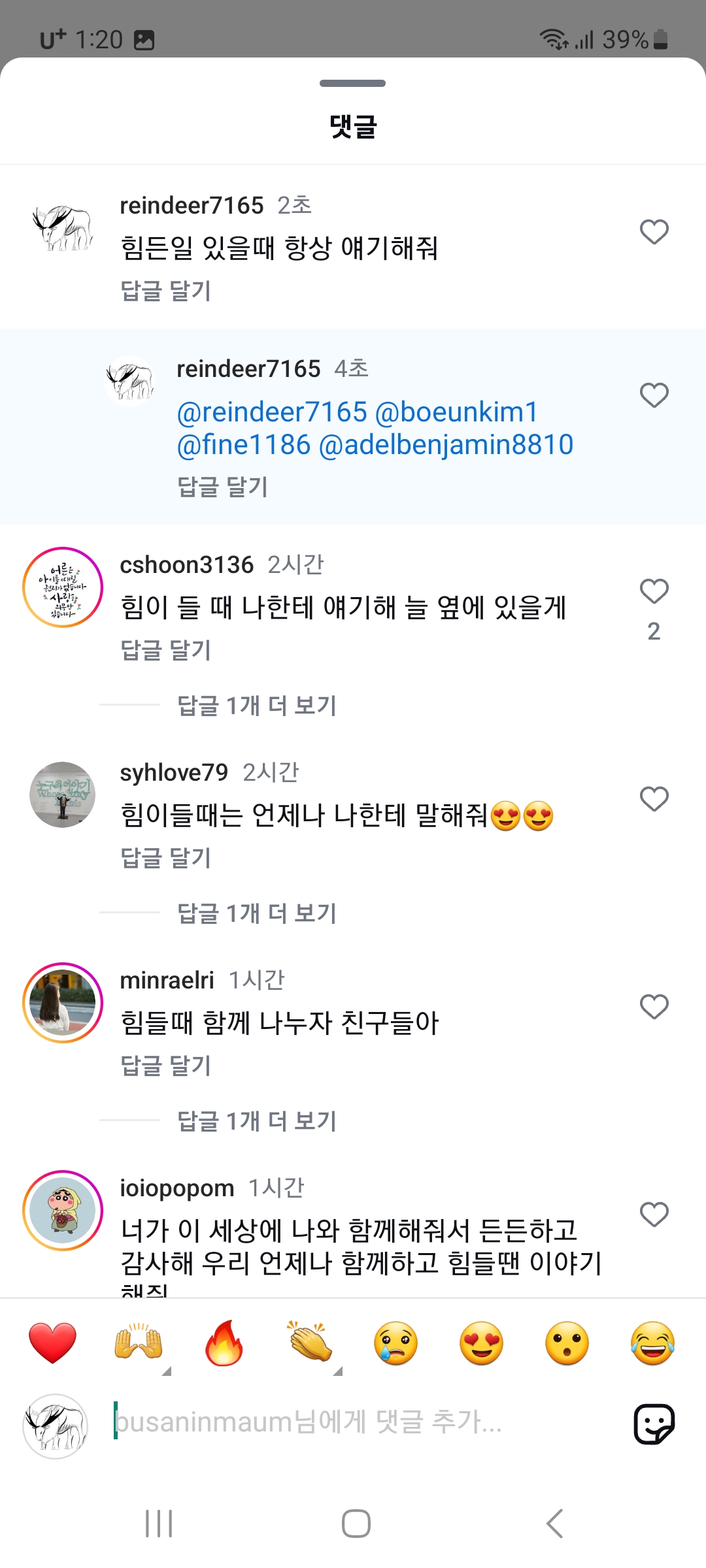
Task: Tap the surprised face emoji reaction
Action: [x=567, y=1343]
